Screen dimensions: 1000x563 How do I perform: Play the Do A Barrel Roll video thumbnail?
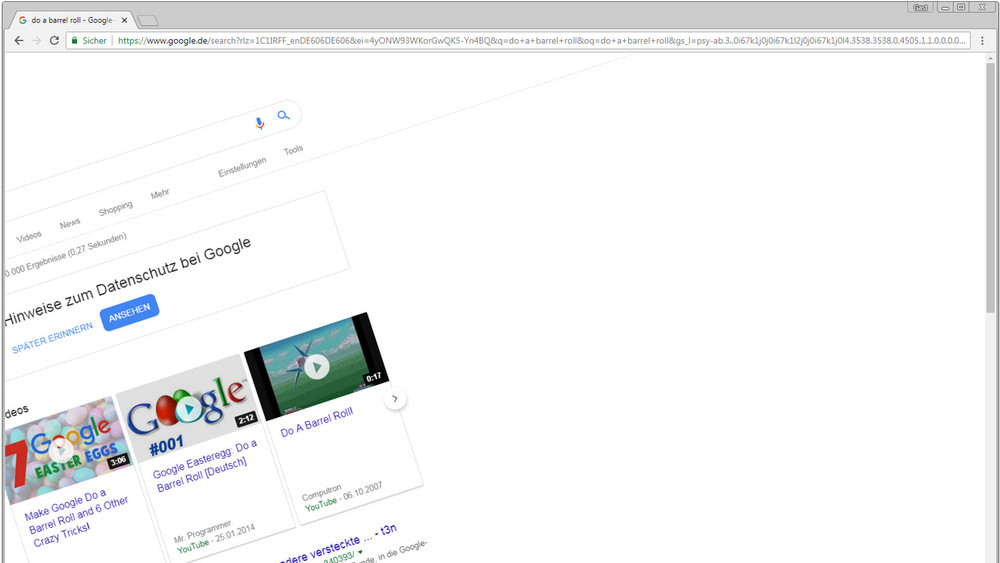tap(316, 366)
